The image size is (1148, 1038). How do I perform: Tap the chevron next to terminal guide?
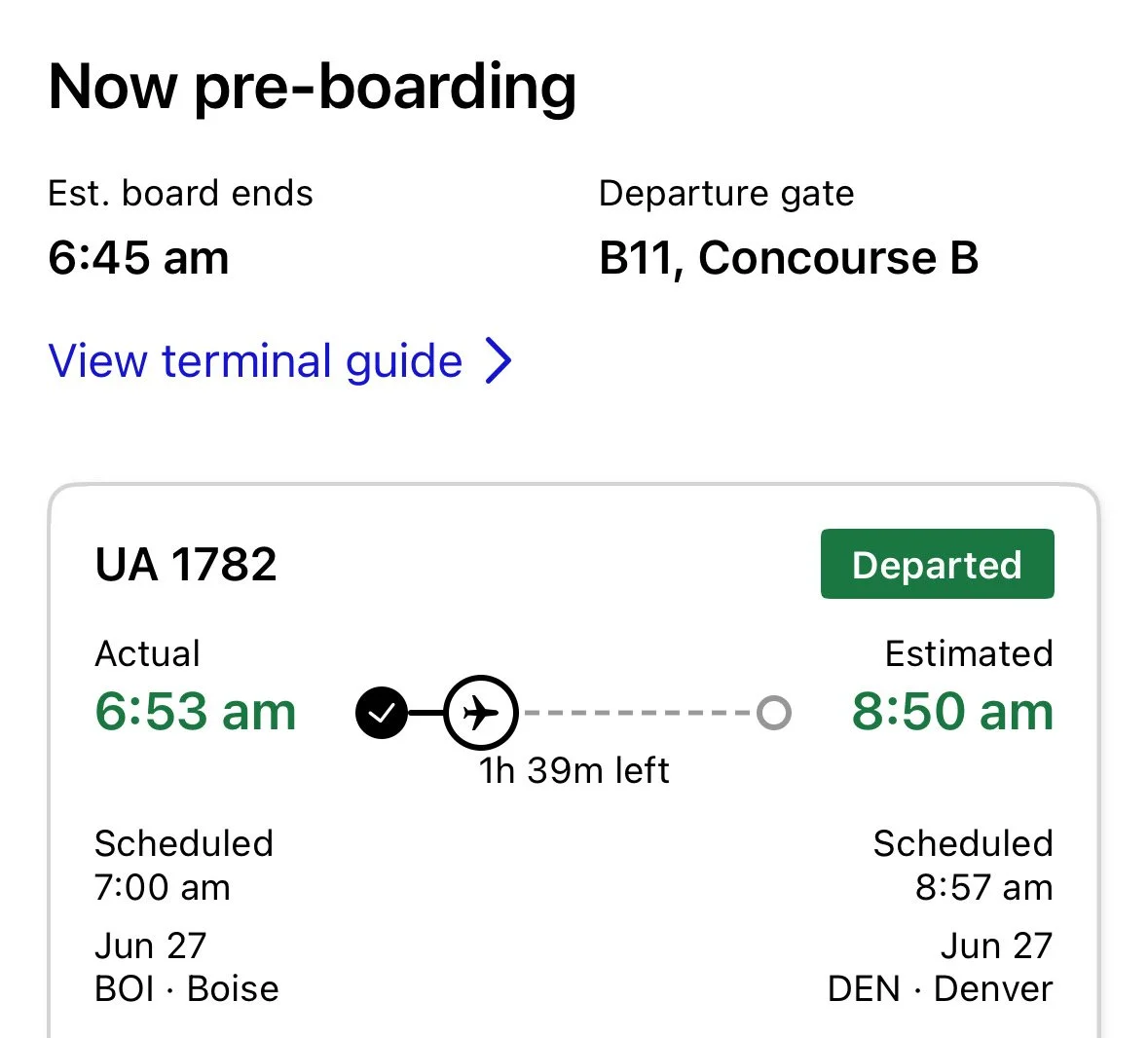coord(499,361)
